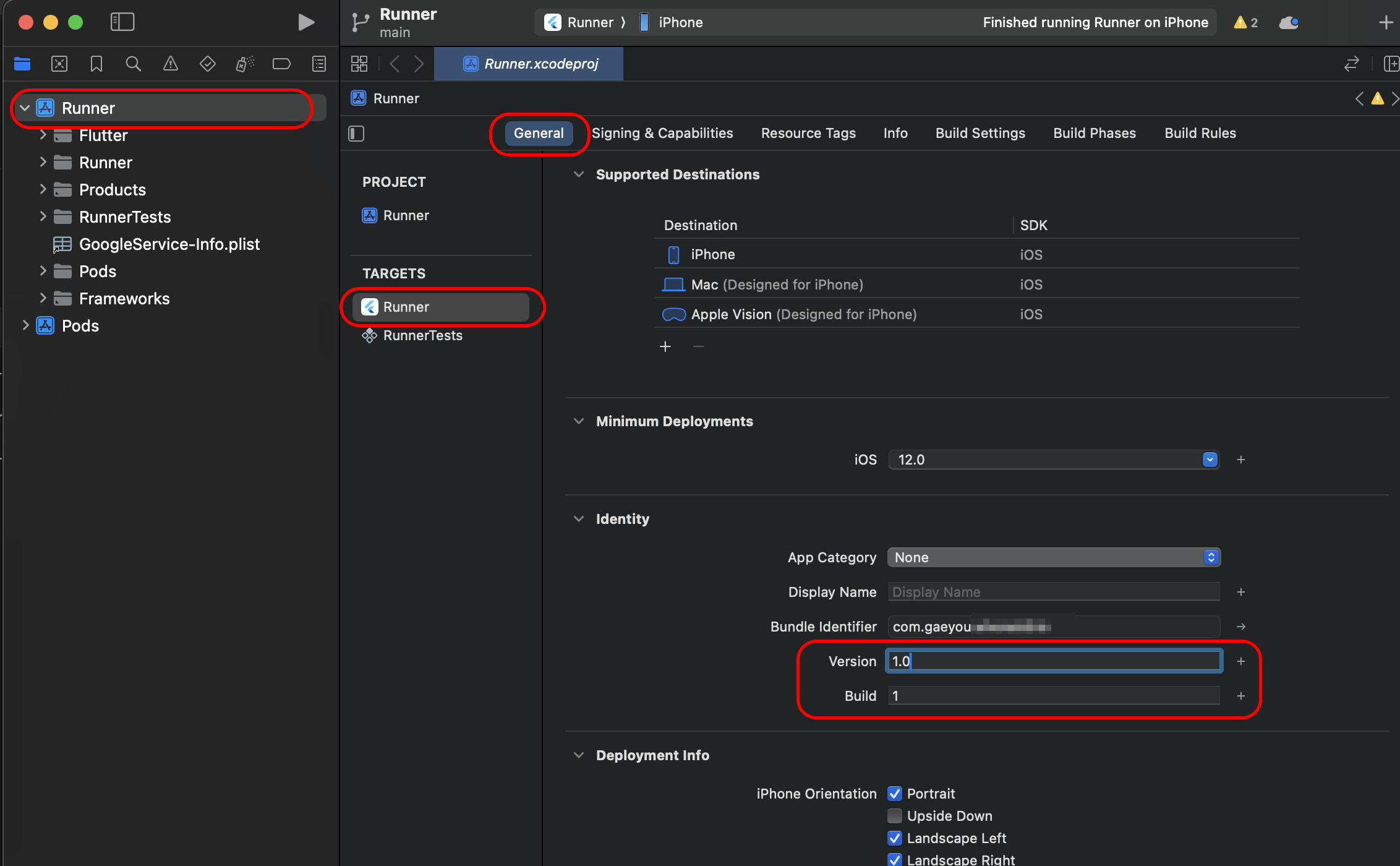Open the breakpoint navigator icon
The image size is (1400, 866).
[281, 64]
